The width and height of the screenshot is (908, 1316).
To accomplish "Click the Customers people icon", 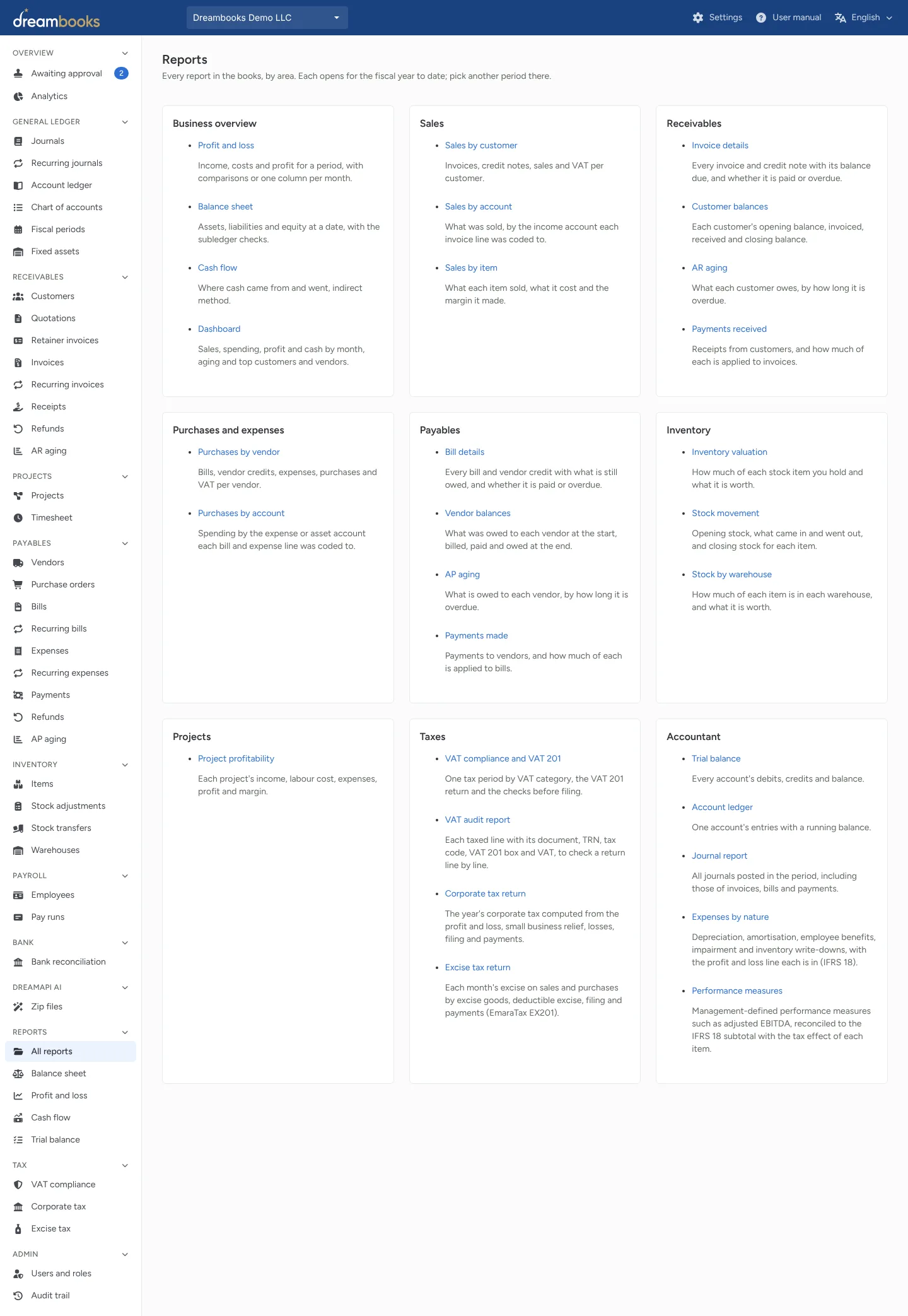I will tap(18, 296).
